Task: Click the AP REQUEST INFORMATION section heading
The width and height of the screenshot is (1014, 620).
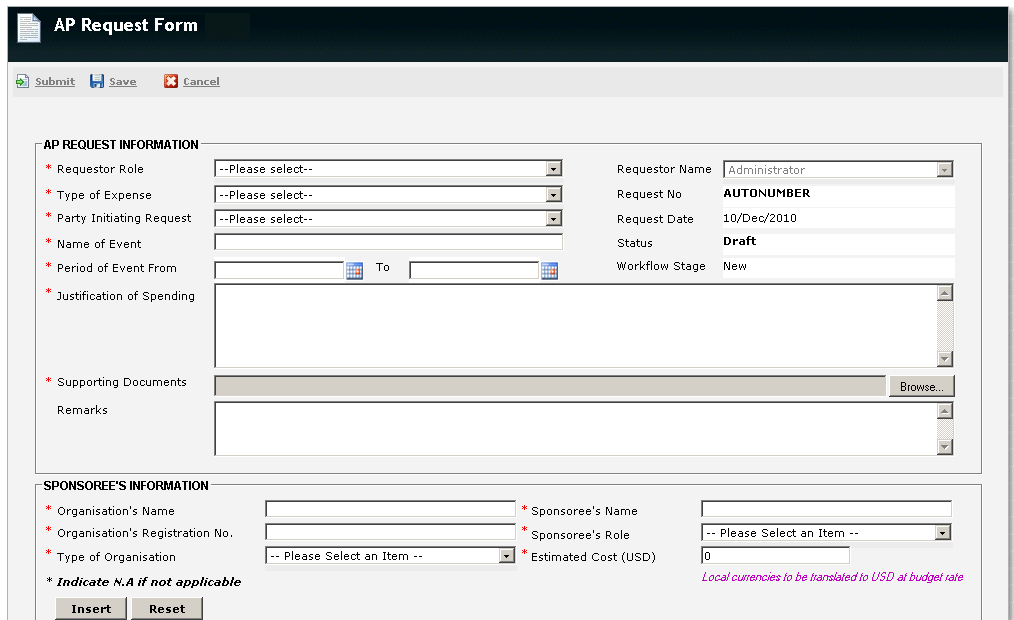Action: tap(121, 145)
